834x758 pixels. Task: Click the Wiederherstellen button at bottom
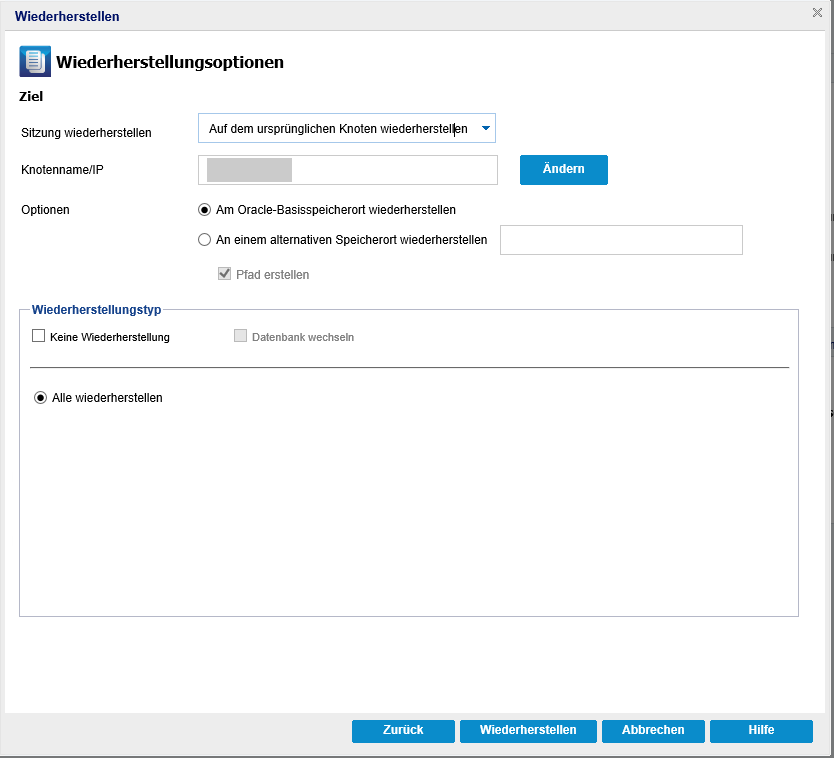(528, 731)
